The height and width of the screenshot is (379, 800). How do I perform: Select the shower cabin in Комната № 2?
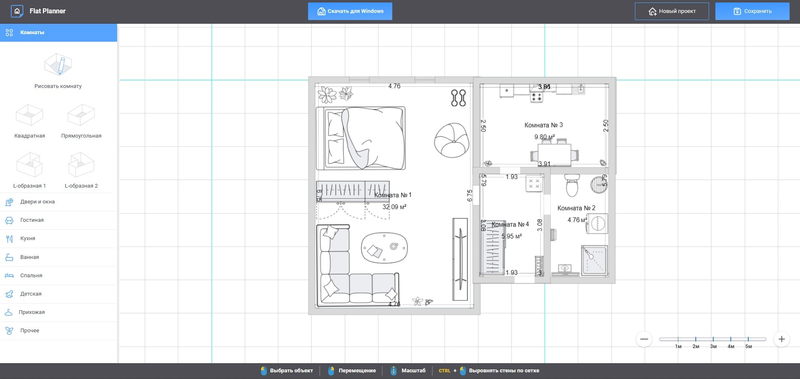(594, 261)
